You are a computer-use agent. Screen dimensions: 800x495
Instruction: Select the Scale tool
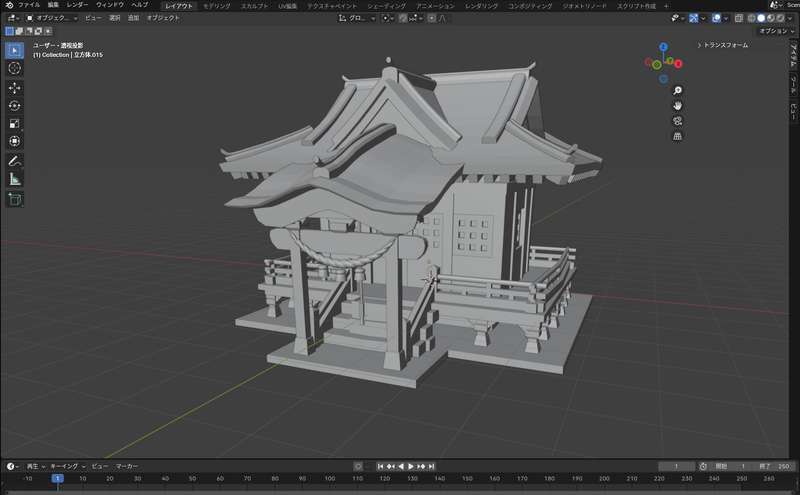(14, 124)
